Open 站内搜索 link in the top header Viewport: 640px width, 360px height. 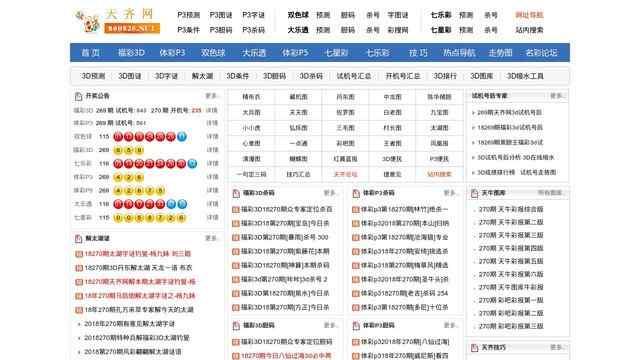pos(529,30)
